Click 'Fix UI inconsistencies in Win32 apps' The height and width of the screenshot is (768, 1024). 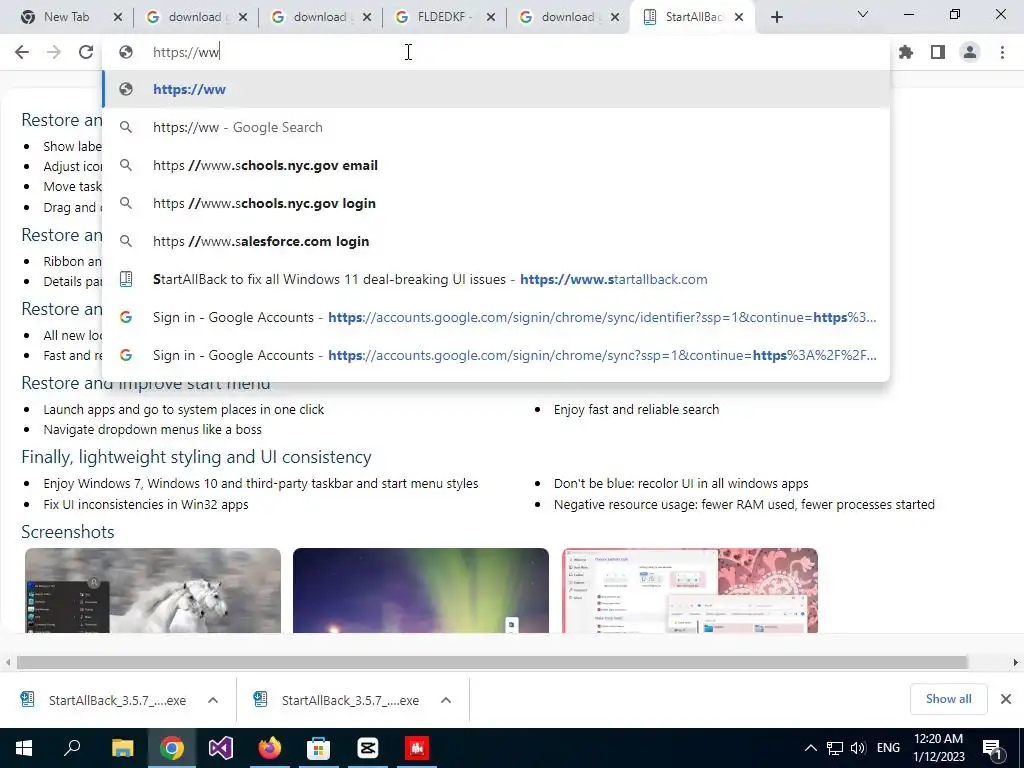tap(146, 504)
